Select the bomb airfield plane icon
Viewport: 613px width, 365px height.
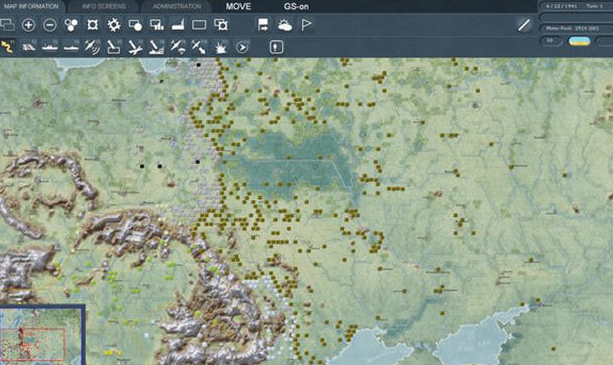point(135,47)
